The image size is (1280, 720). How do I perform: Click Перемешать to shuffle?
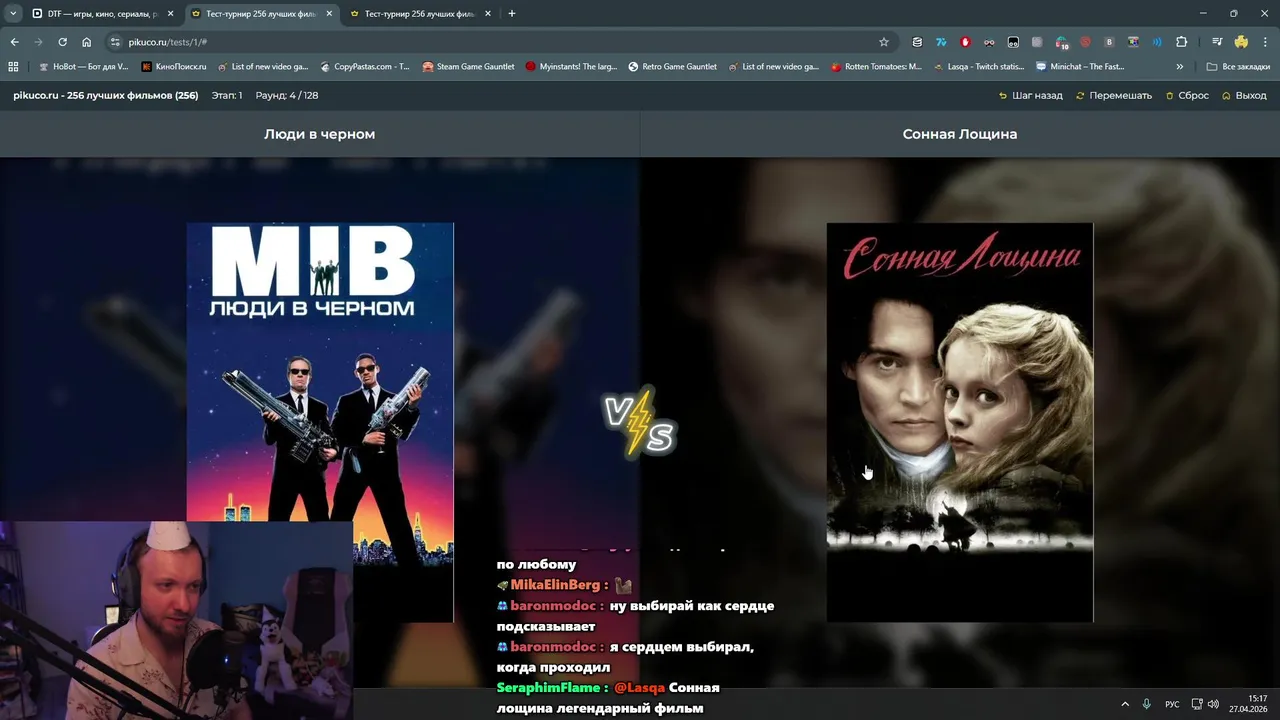coord(1114,96)
